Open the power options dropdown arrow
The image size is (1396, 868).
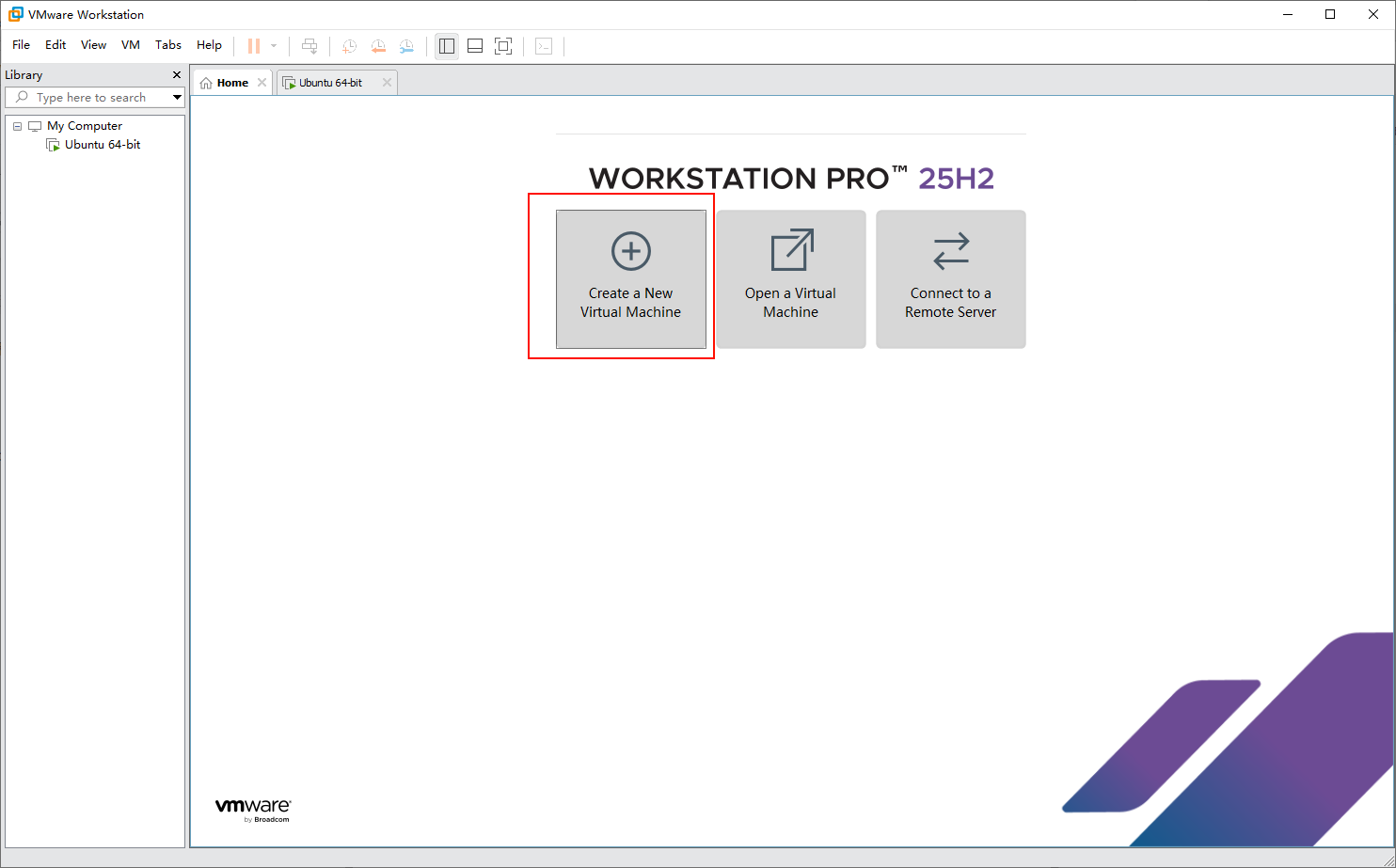pos(274,46)
